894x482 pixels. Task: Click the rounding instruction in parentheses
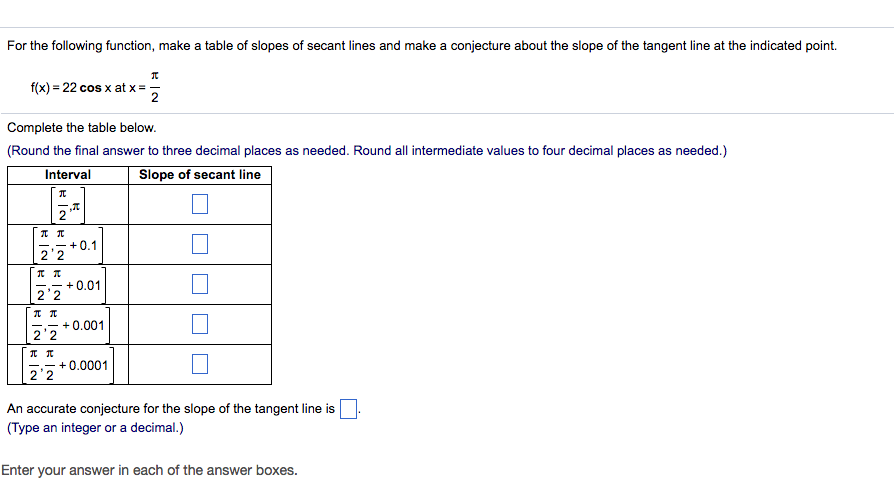click(x=366, y=151)
